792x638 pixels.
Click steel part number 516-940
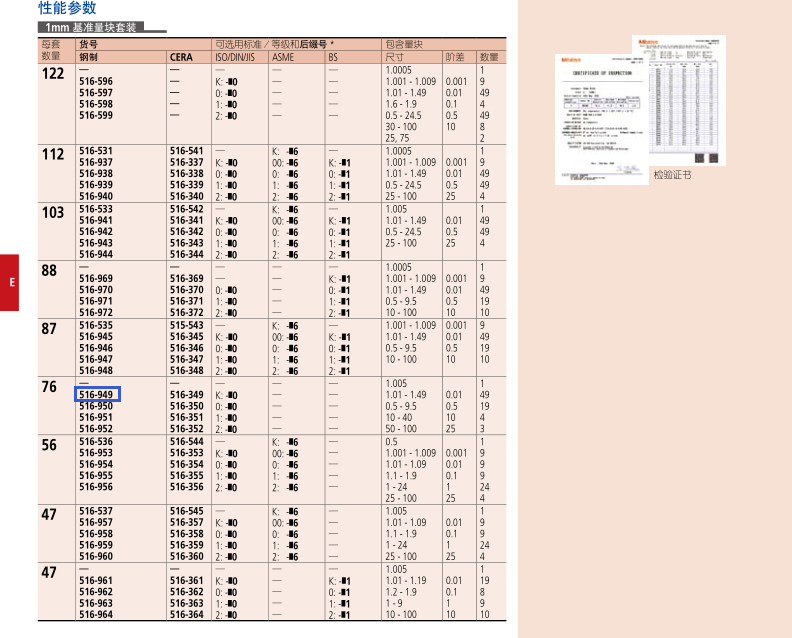(x=96, y=196)
